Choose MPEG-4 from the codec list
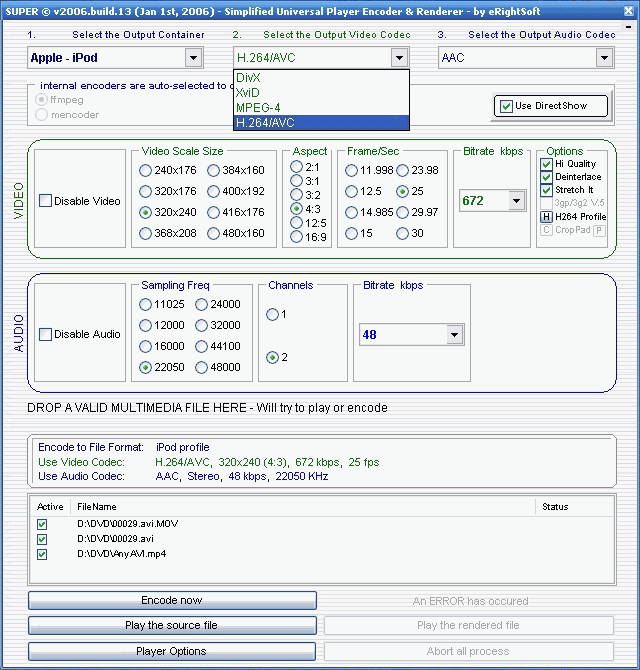The image size is (640, 670). (321, 108)
